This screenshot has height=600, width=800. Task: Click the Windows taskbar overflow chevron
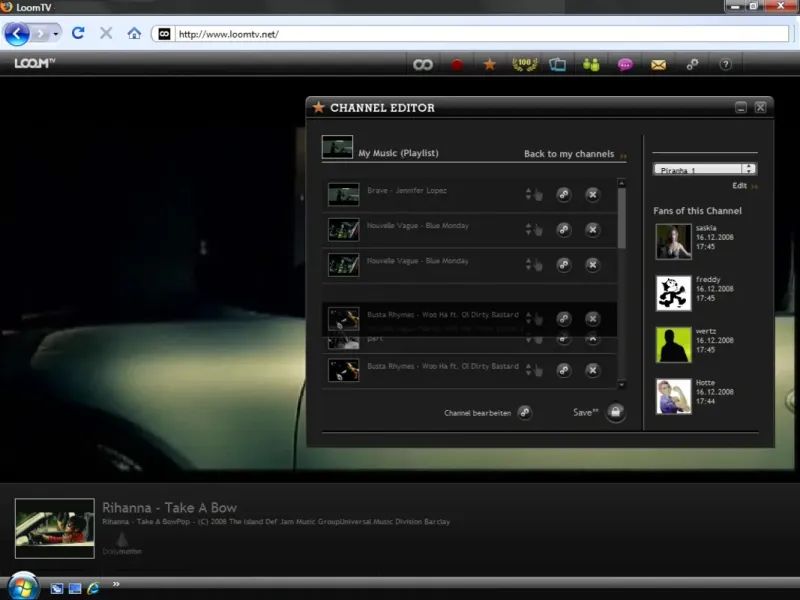point(116,584)
